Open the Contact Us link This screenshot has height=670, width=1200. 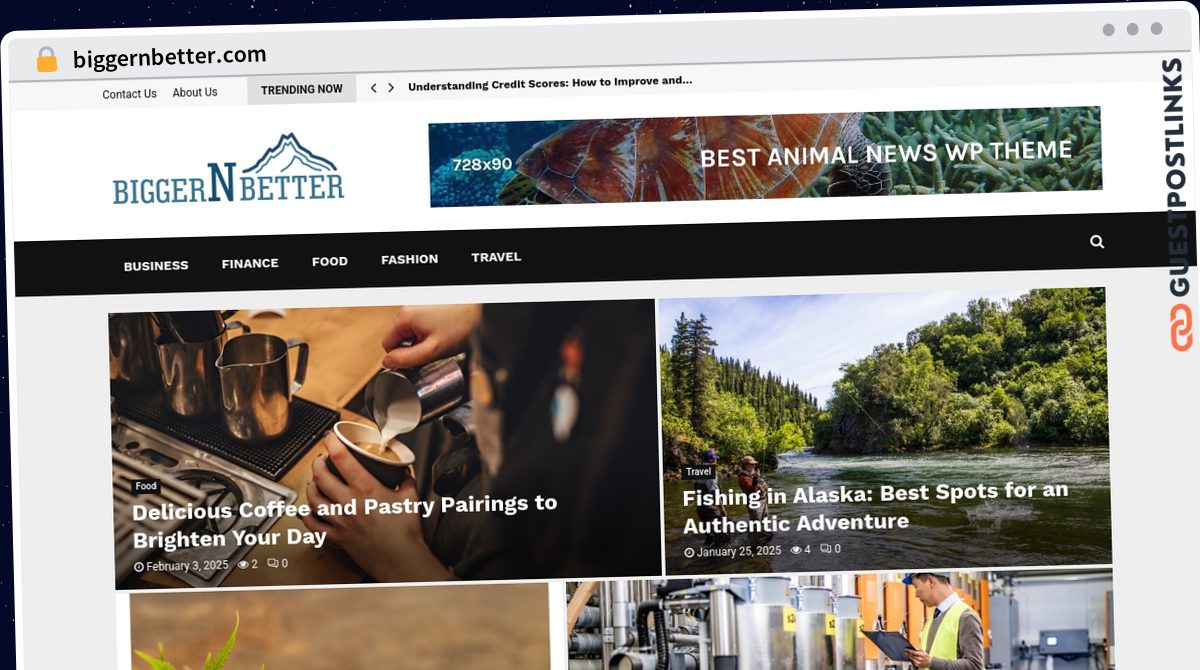tap(129, 94)
